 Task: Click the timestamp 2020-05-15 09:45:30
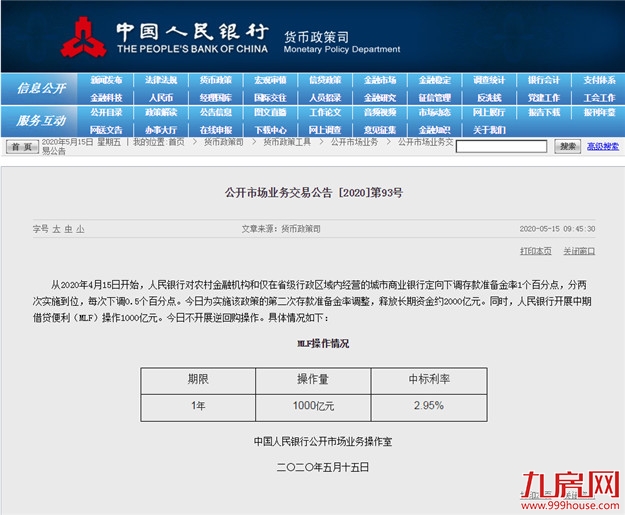pos(557,229)
